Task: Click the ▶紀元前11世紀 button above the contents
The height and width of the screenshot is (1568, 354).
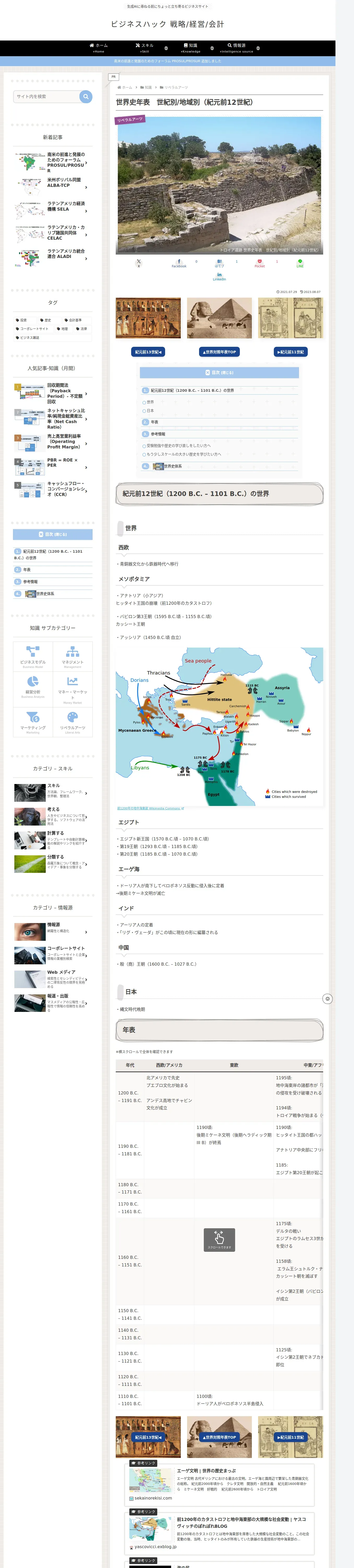Action: [291, 352]
